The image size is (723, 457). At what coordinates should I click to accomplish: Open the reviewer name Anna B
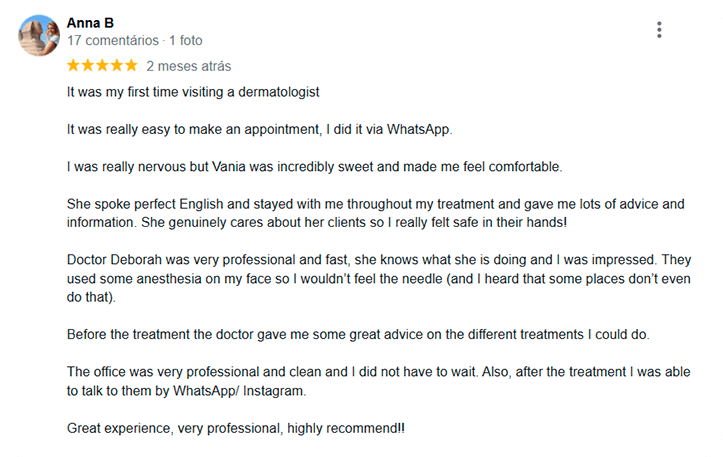tap(90, 23)
